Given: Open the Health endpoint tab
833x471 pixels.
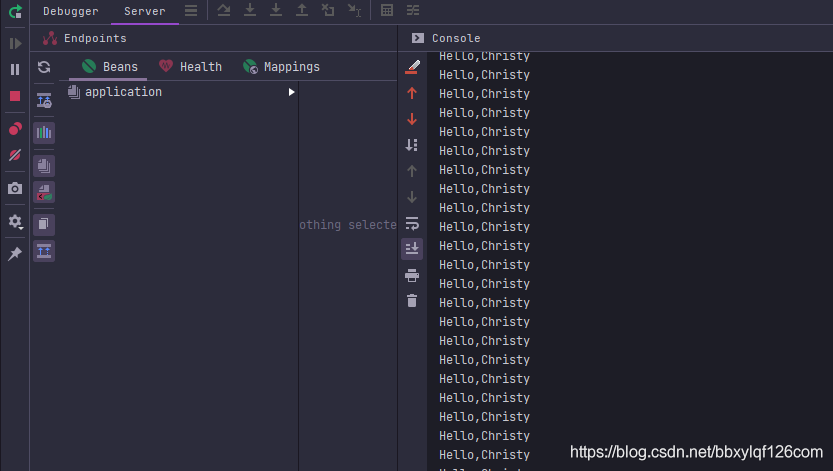Looking at the screenshot, I should (190, 67).
